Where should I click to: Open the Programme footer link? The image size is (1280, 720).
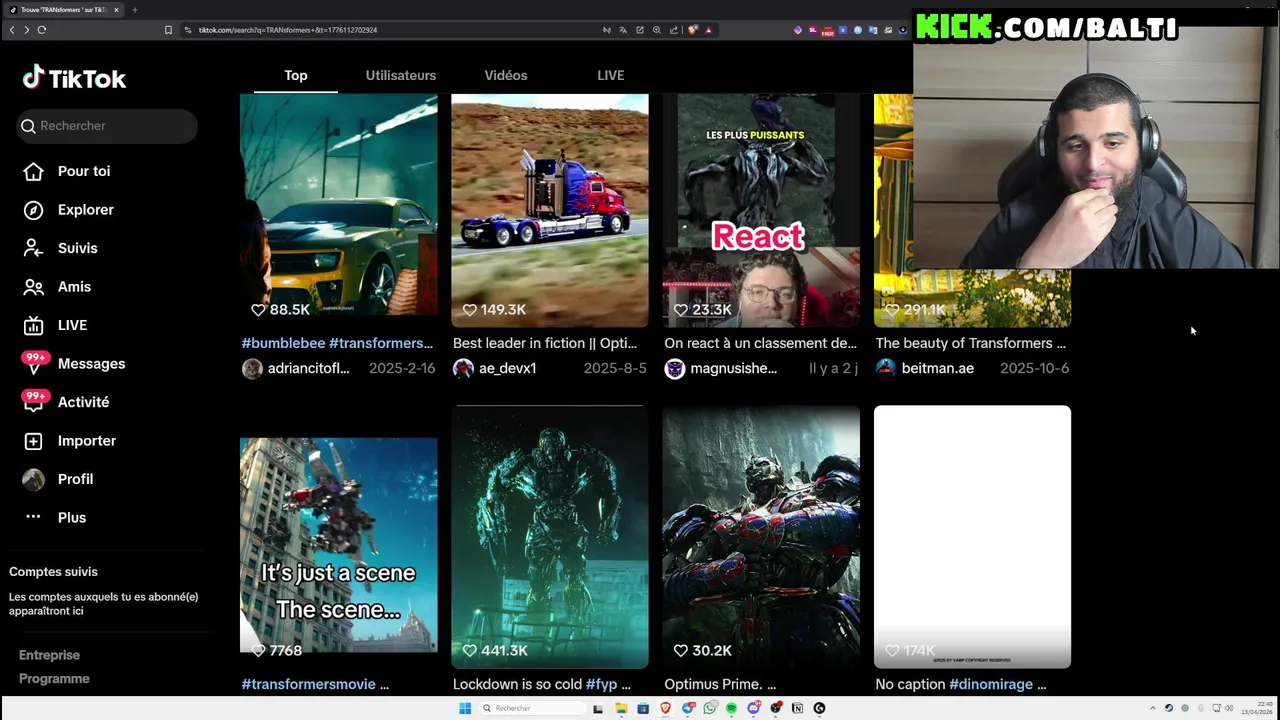(x=54, y=679)
